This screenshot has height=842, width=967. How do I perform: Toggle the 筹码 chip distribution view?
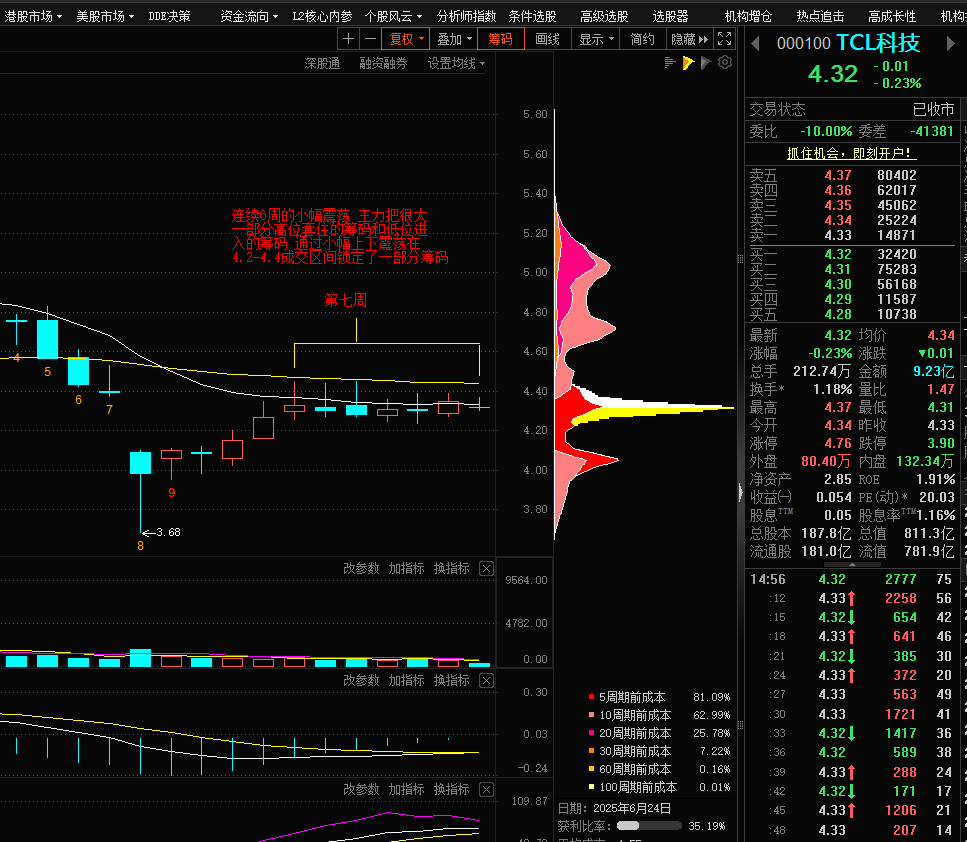(501, 39)
